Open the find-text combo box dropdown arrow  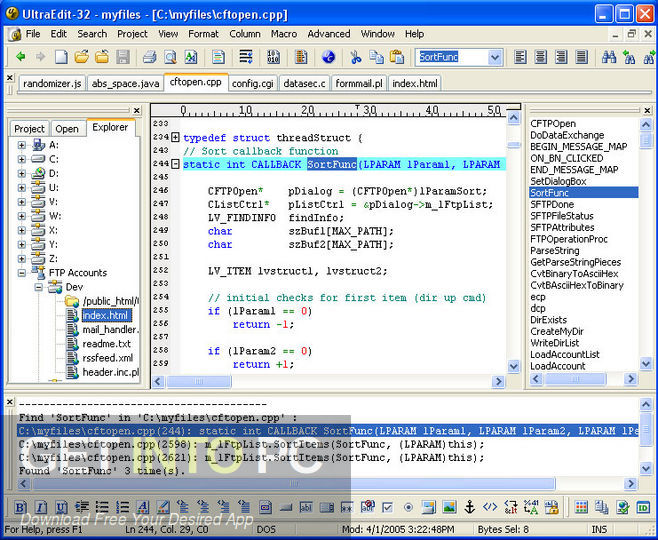tap(495, 57)
